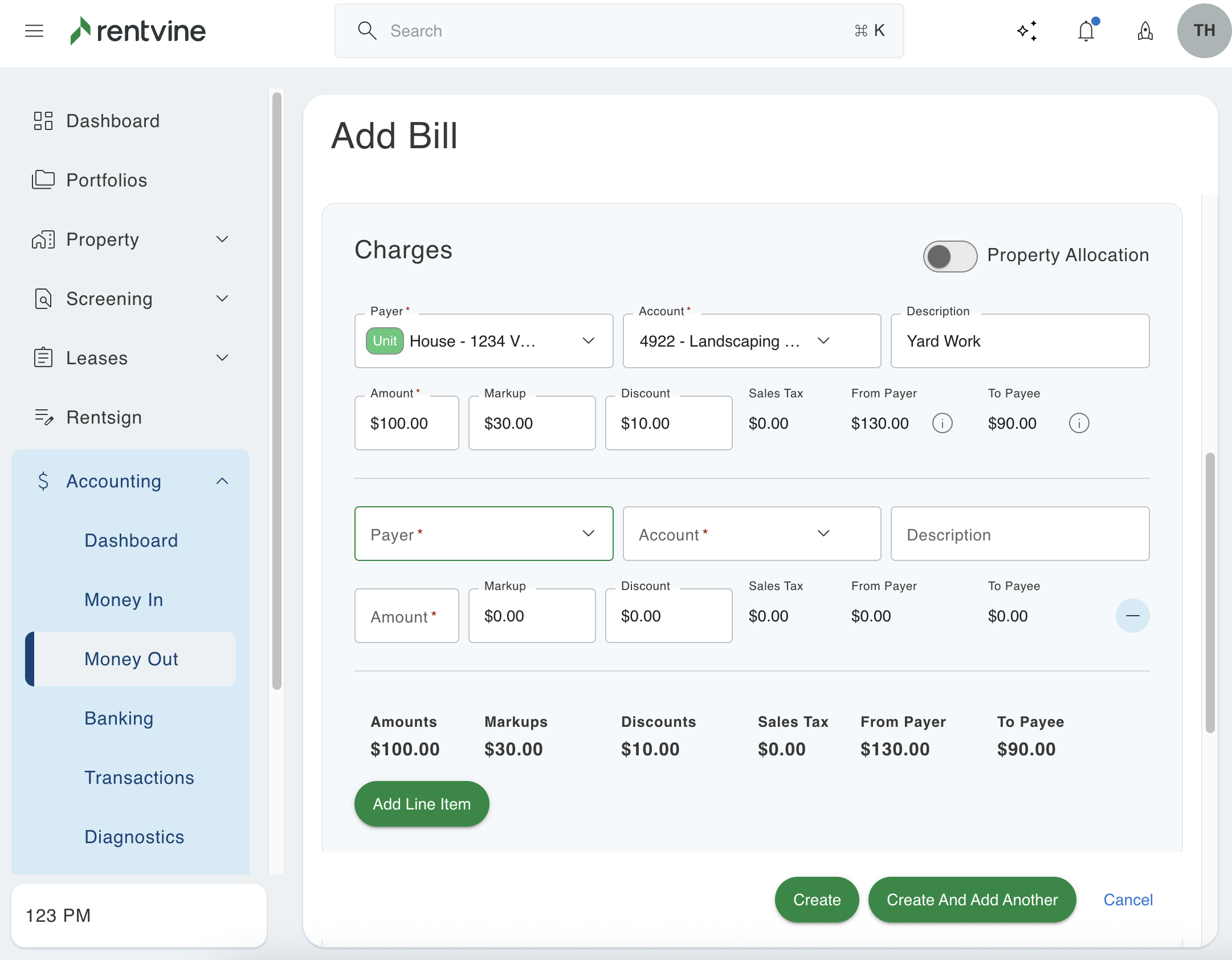Image resolution: width=1232 pixels, height=960 pixels.
Task: Open the empty Payer dropdown
Action: coord(483,534)
